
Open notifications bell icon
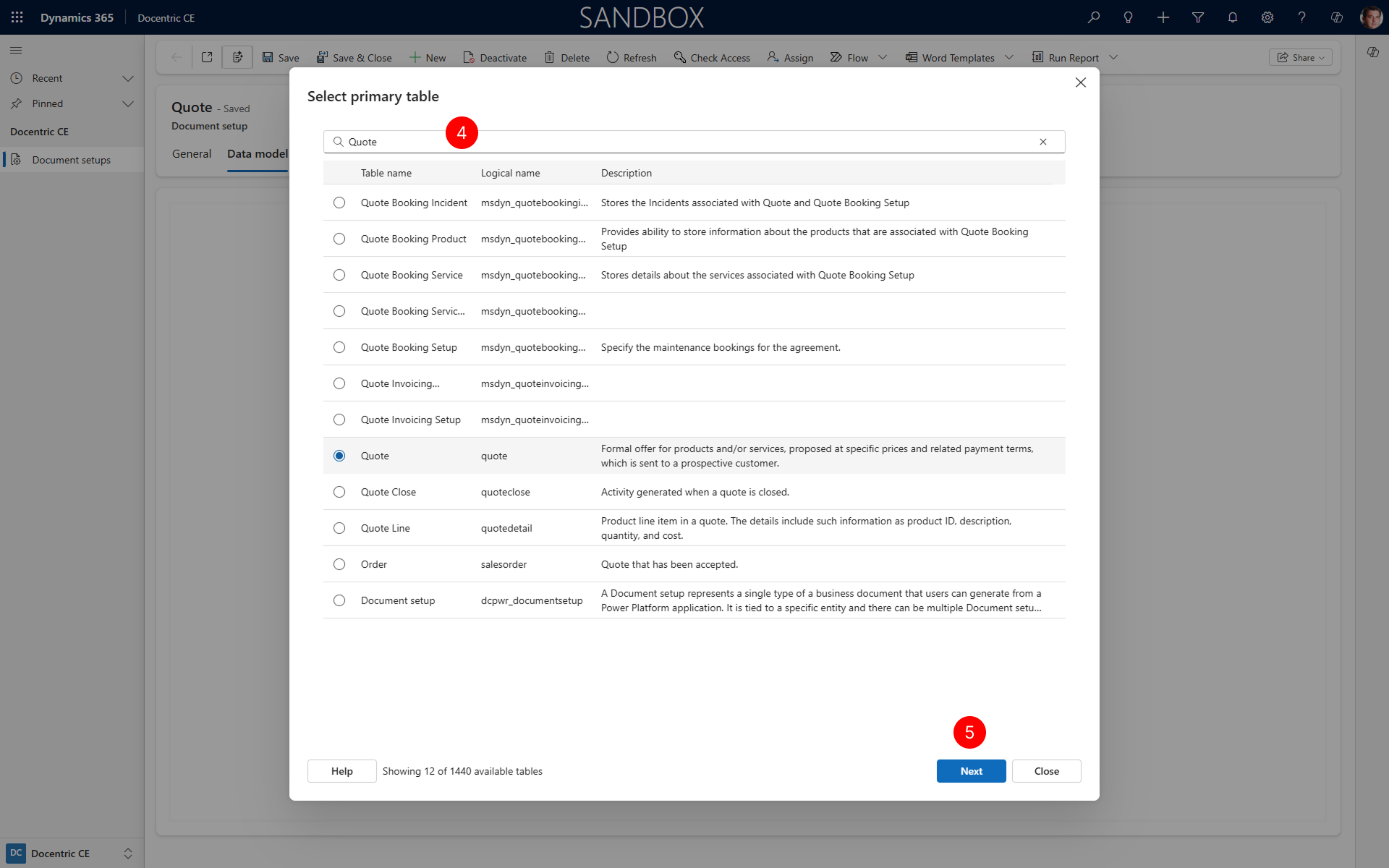click(x=1233, y=17)
